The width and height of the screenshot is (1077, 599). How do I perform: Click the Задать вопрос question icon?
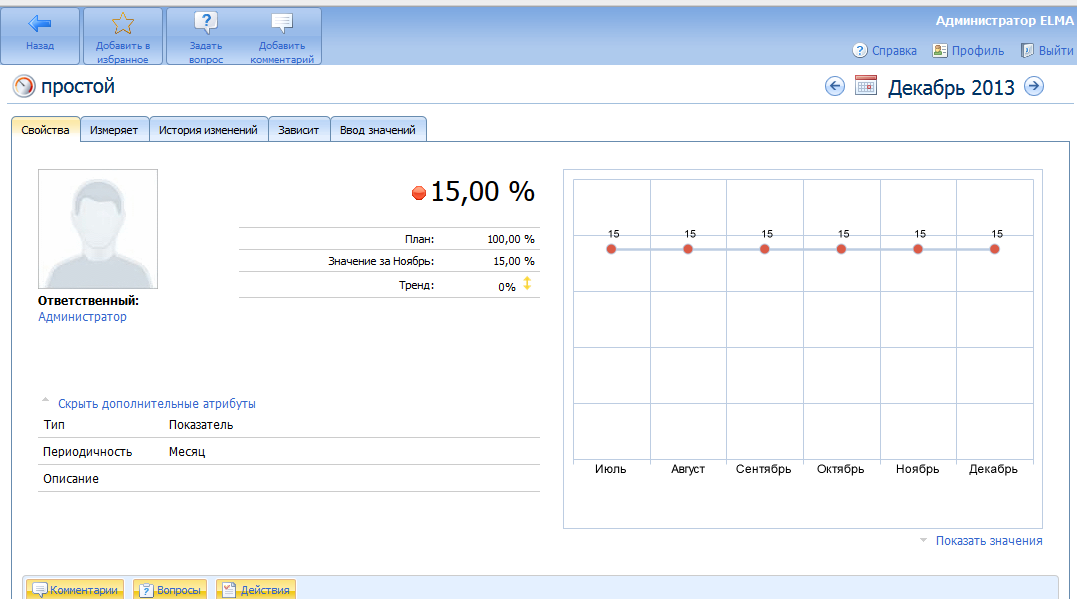click(205, 24)
